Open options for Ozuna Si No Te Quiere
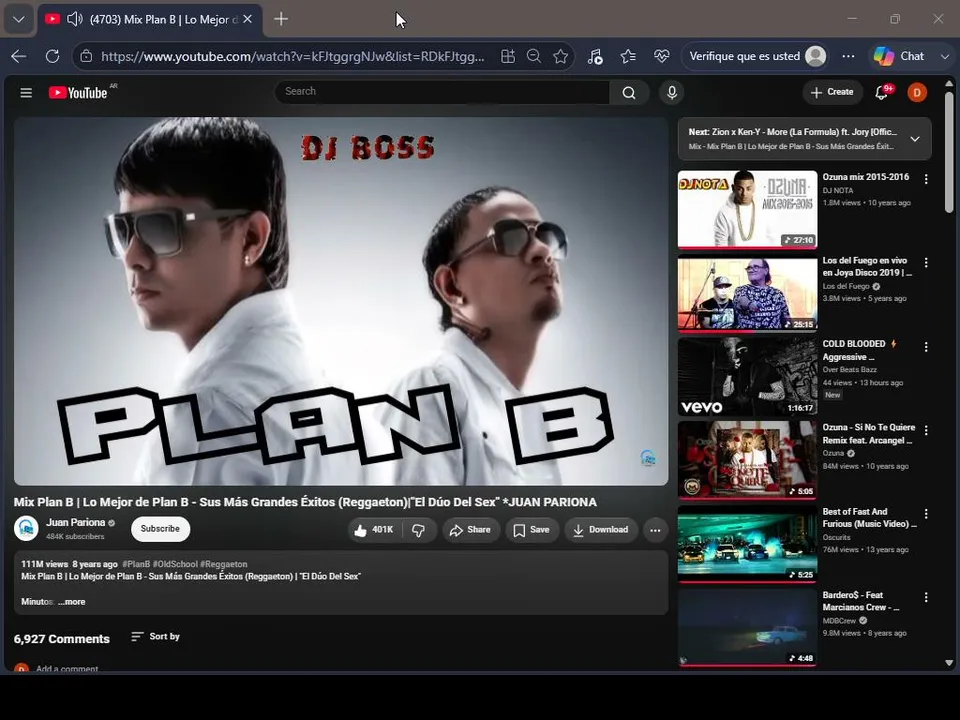Viewport: 960px width, 720px height. 926,430
